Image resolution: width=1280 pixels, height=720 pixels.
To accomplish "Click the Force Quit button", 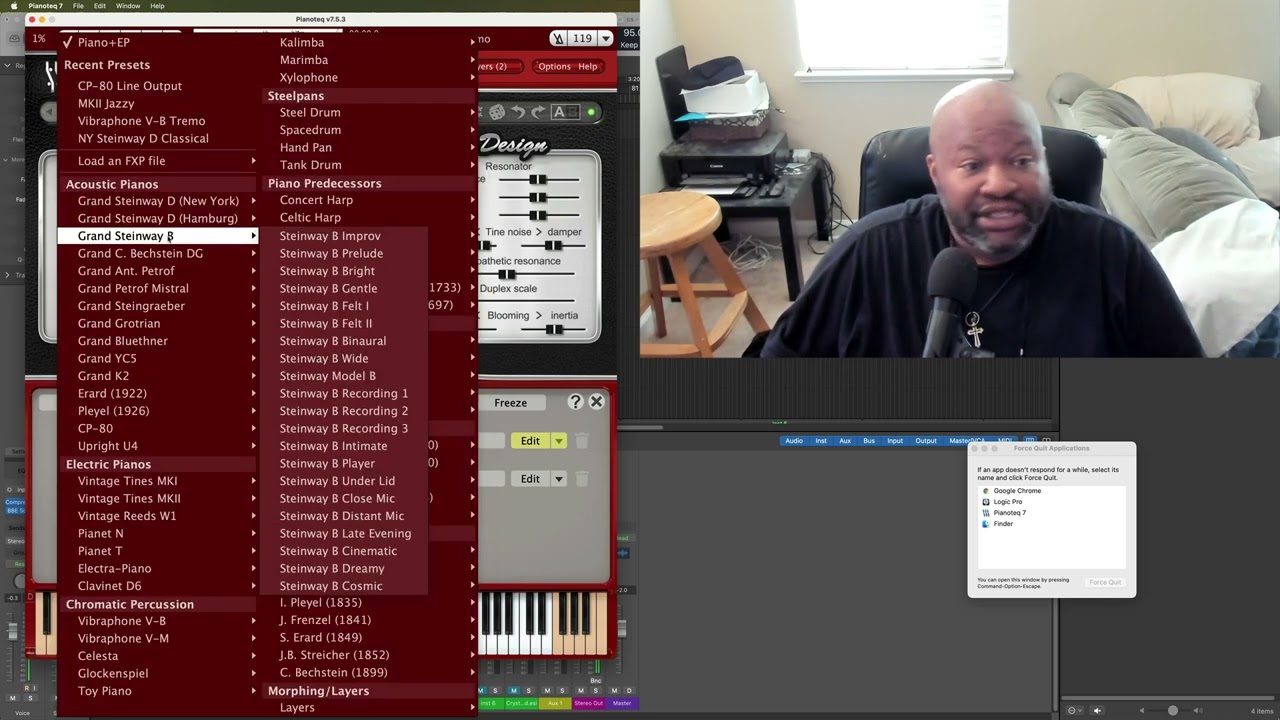I will (x=1105, y=582).
